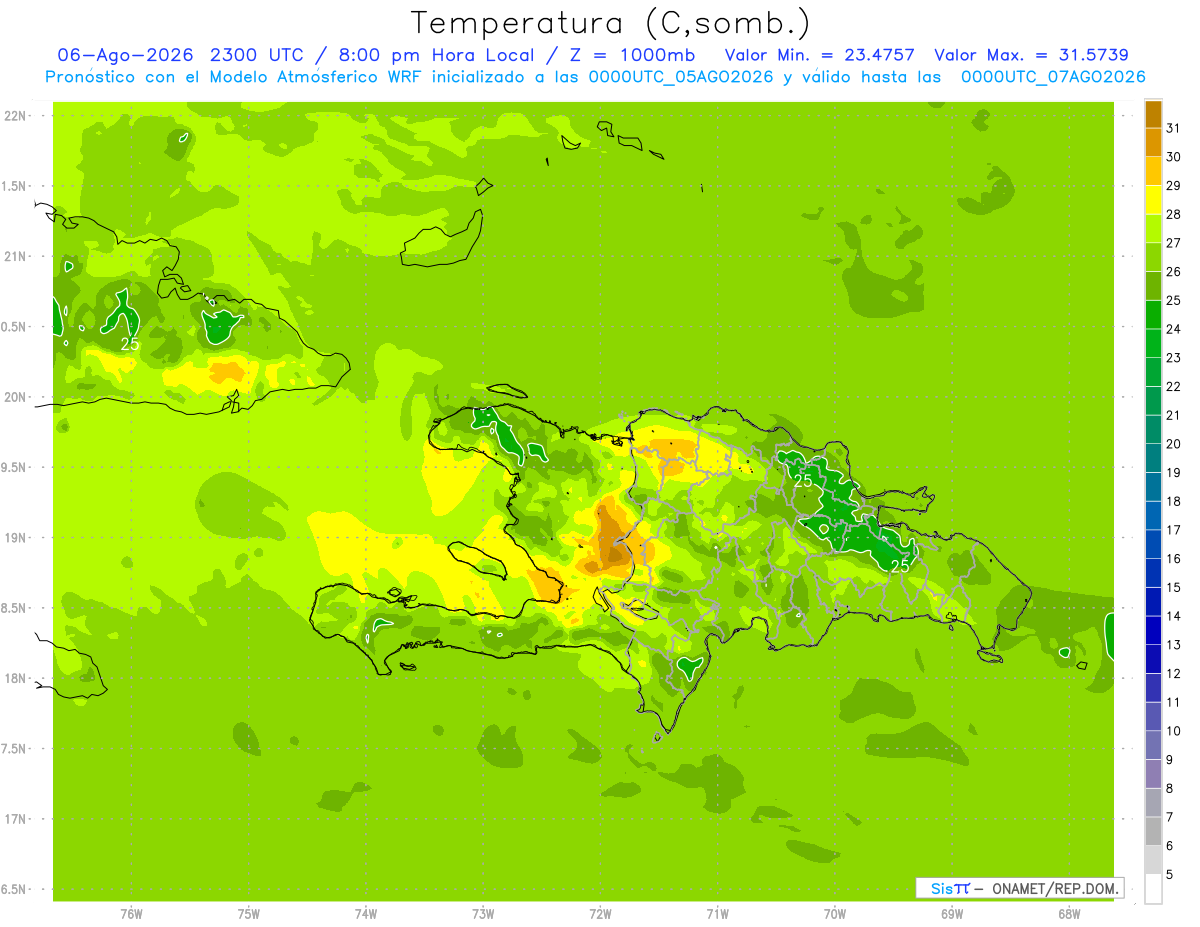1200x927 pixels.
Task: Click the "17N" latitude label
Action: (x=14, y=819)
